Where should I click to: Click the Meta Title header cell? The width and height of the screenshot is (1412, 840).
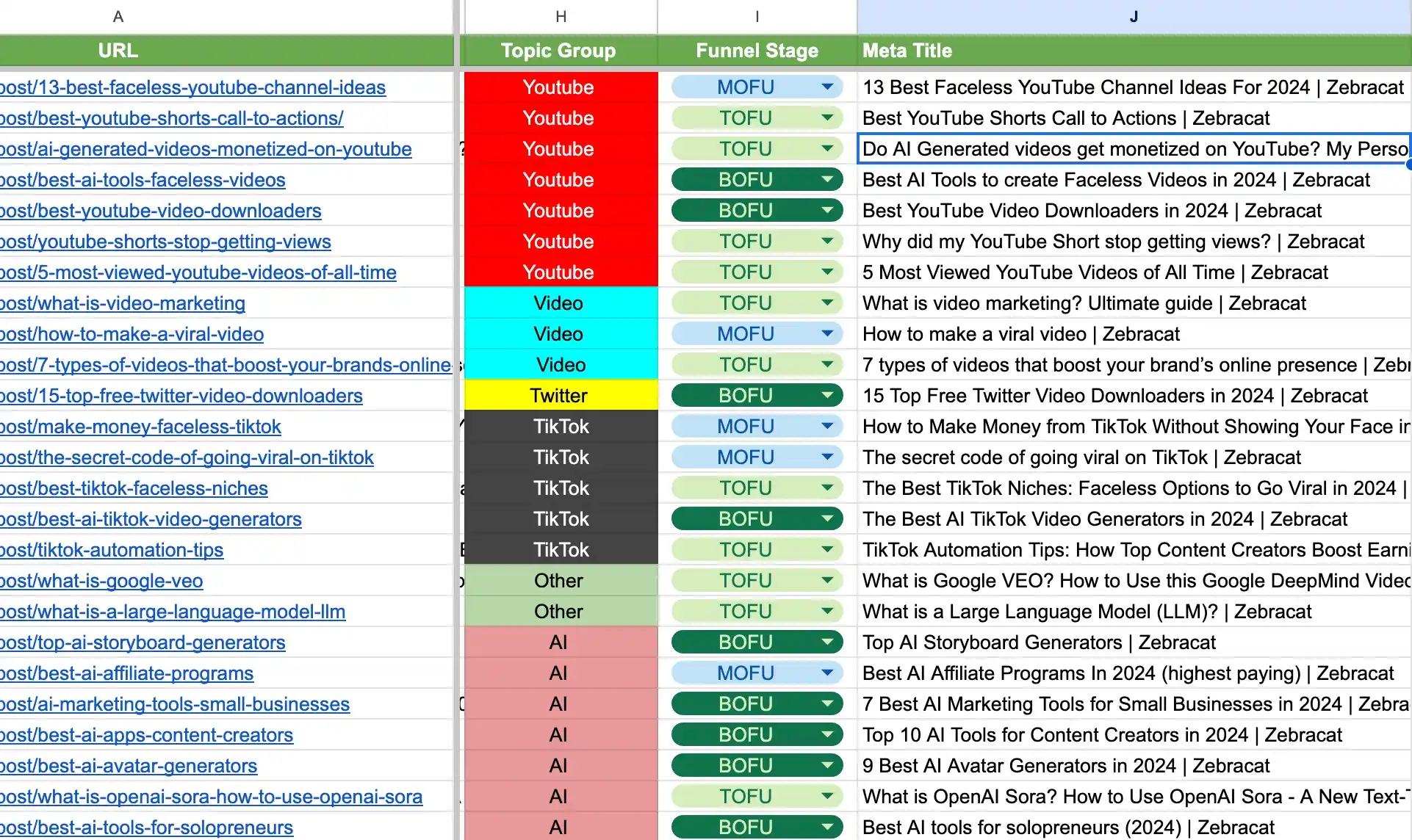point(907,51)
